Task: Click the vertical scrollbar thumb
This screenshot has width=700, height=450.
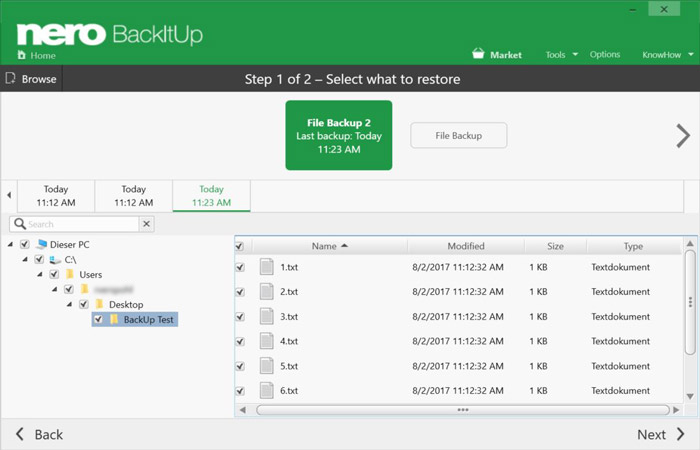Action: [x=690, y=303]
